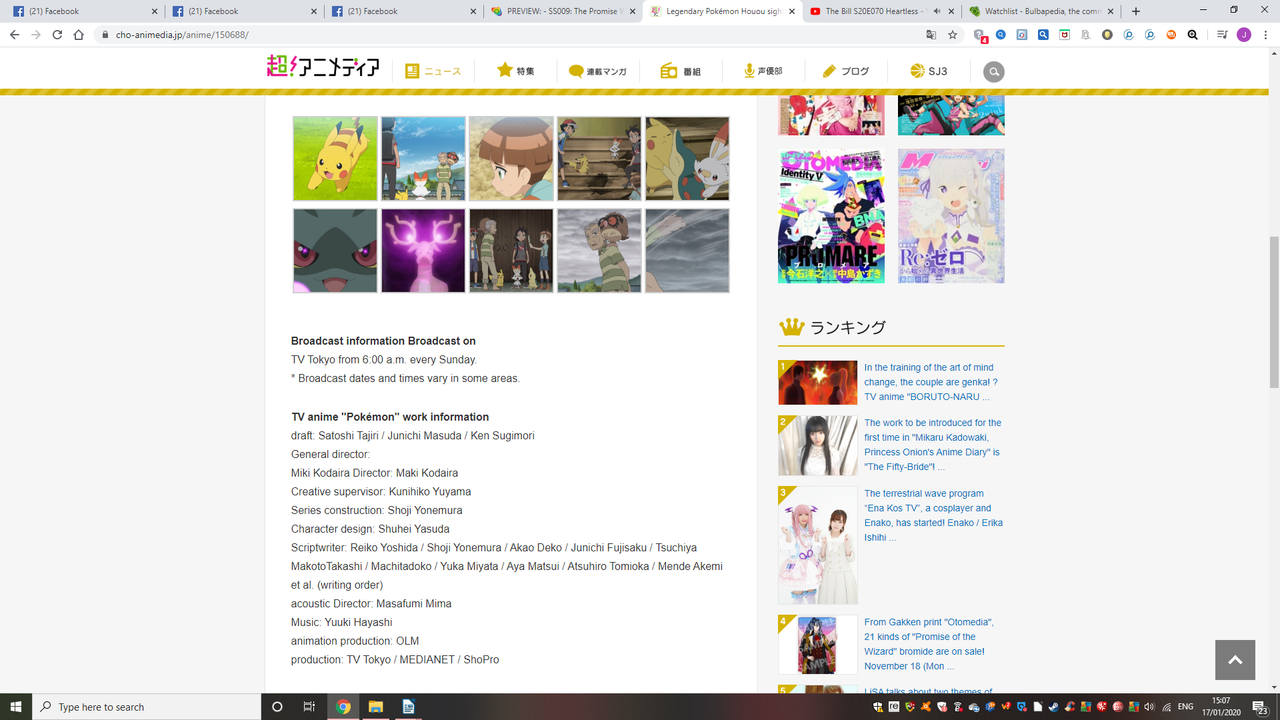Open the clock showing 15:07 17/01/2020
The width and height of the screenshot is (1280, 720).
(1223, 707)
